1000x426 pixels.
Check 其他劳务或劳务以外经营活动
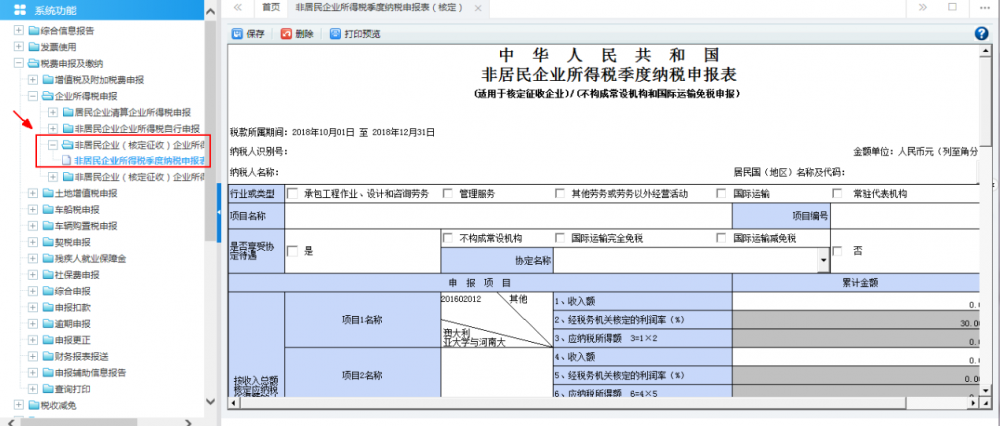pos(561,194)
